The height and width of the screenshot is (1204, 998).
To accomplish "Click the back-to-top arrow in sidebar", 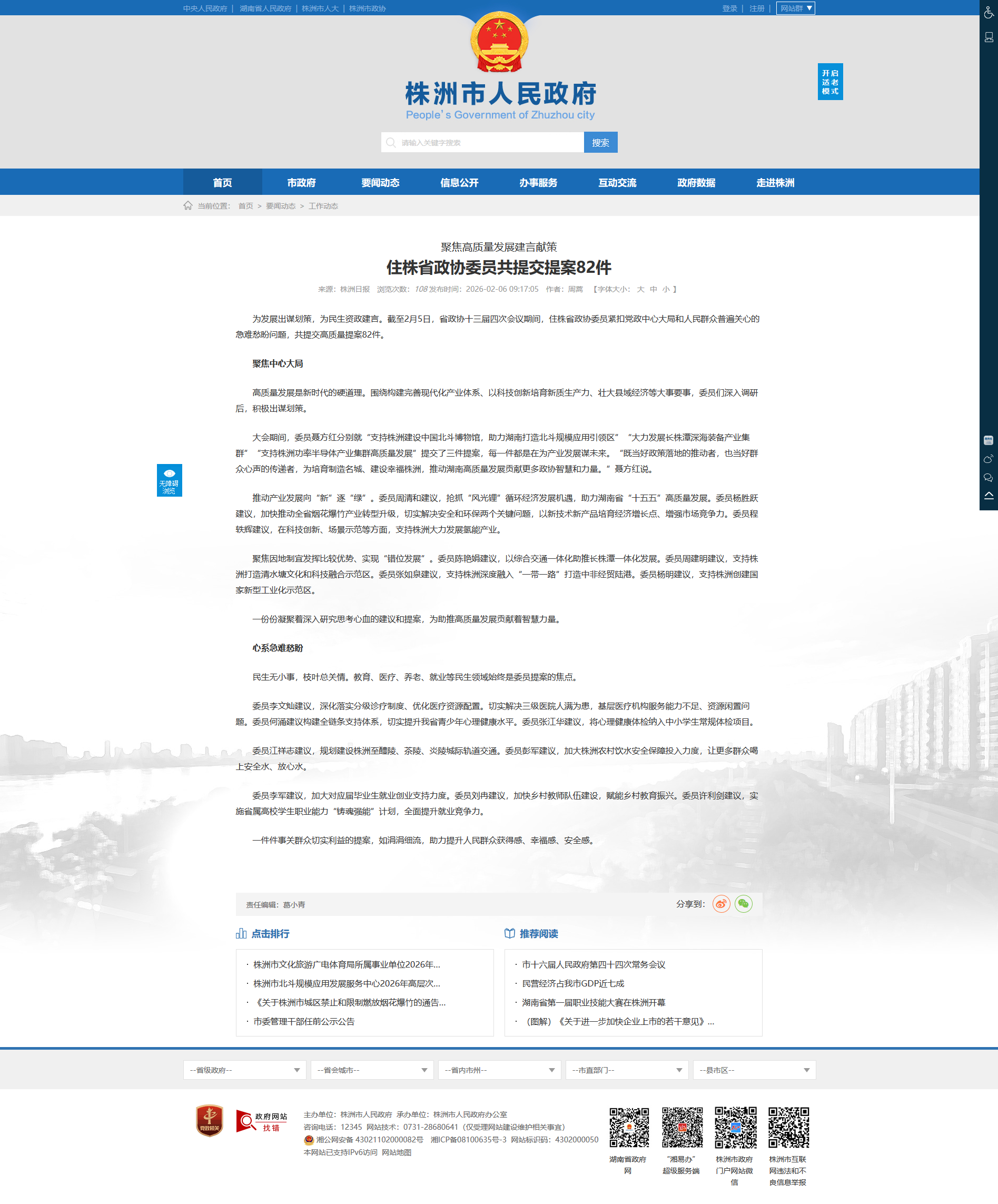I will [x=988, y=496].
